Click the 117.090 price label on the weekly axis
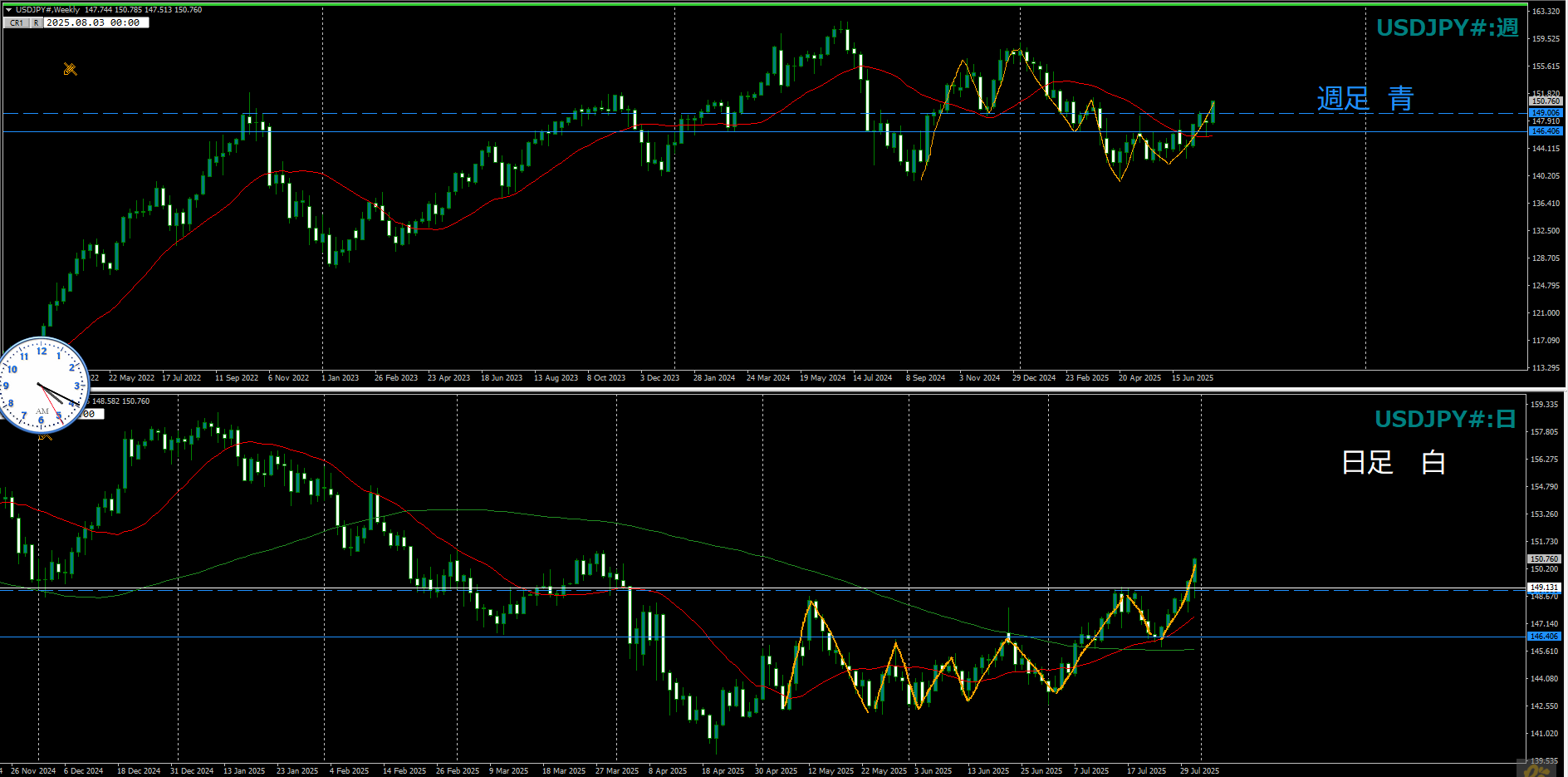The width and height of the screenshot is (1568, 777). click(x=1546, y=341)
